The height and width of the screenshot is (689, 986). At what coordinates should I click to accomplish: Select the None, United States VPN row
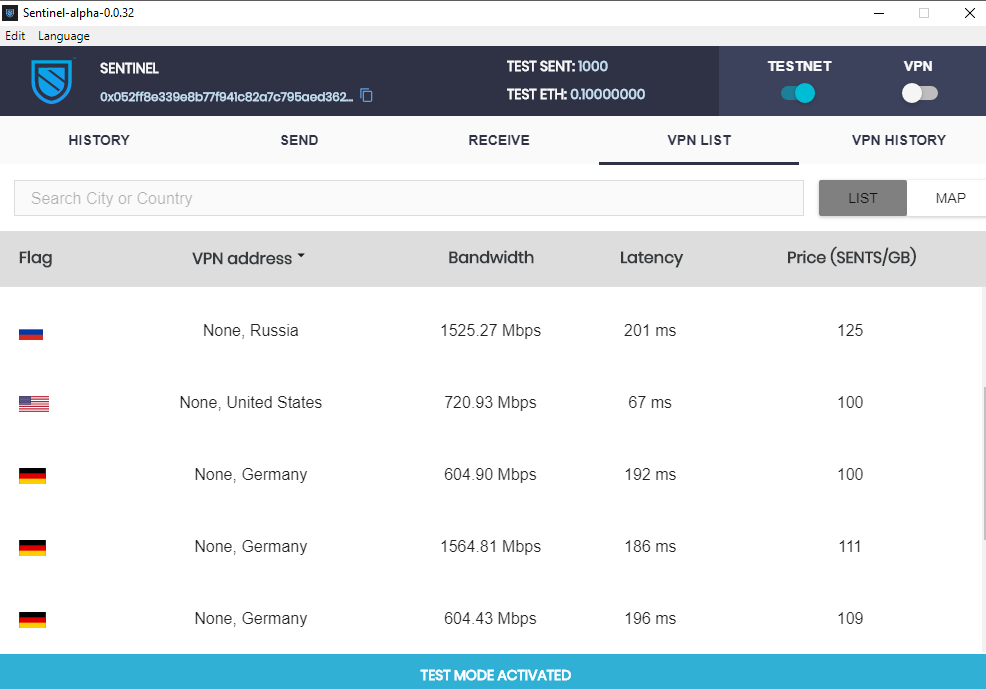pos(490,402)
